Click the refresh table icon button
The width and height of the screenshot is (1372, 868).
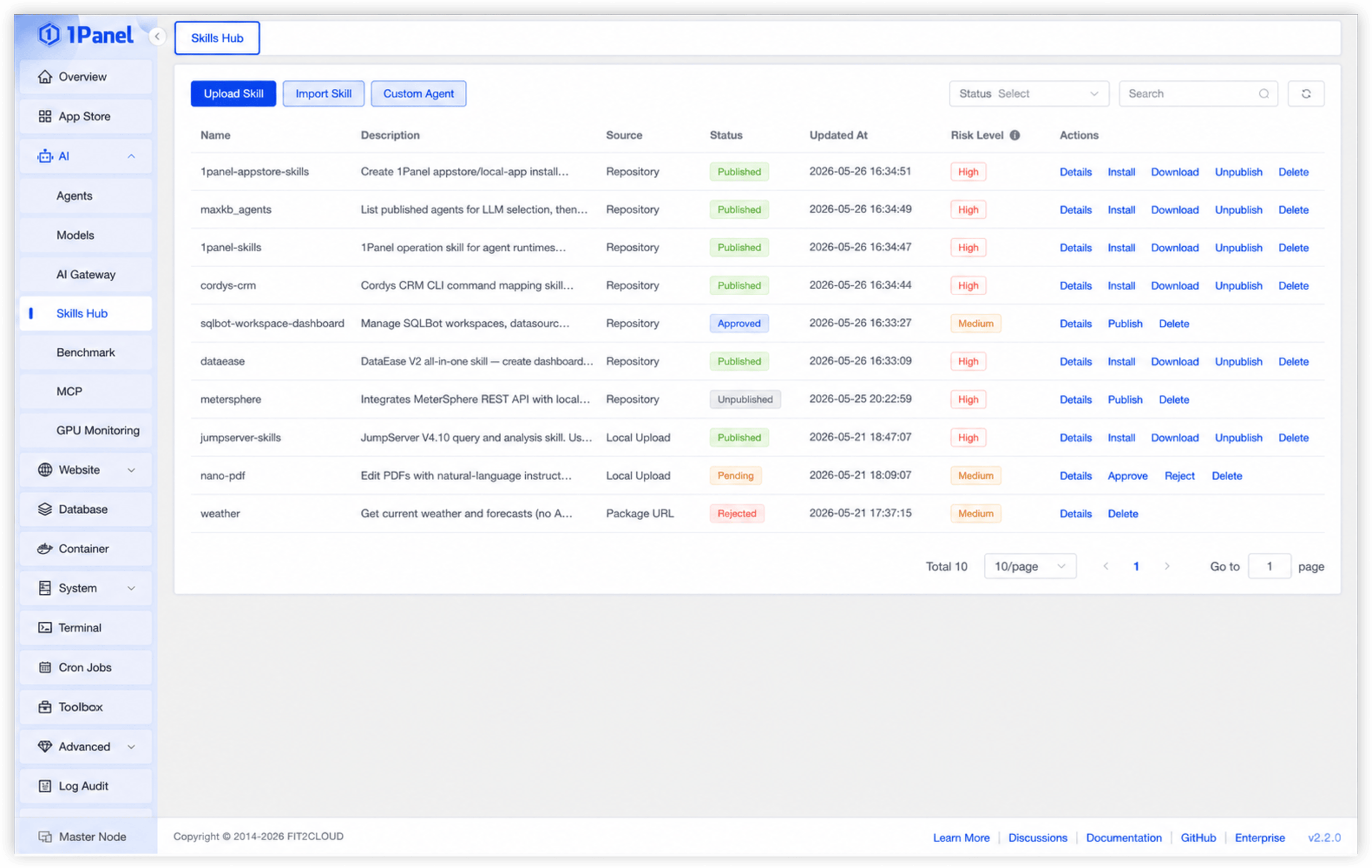[1306, 94]
